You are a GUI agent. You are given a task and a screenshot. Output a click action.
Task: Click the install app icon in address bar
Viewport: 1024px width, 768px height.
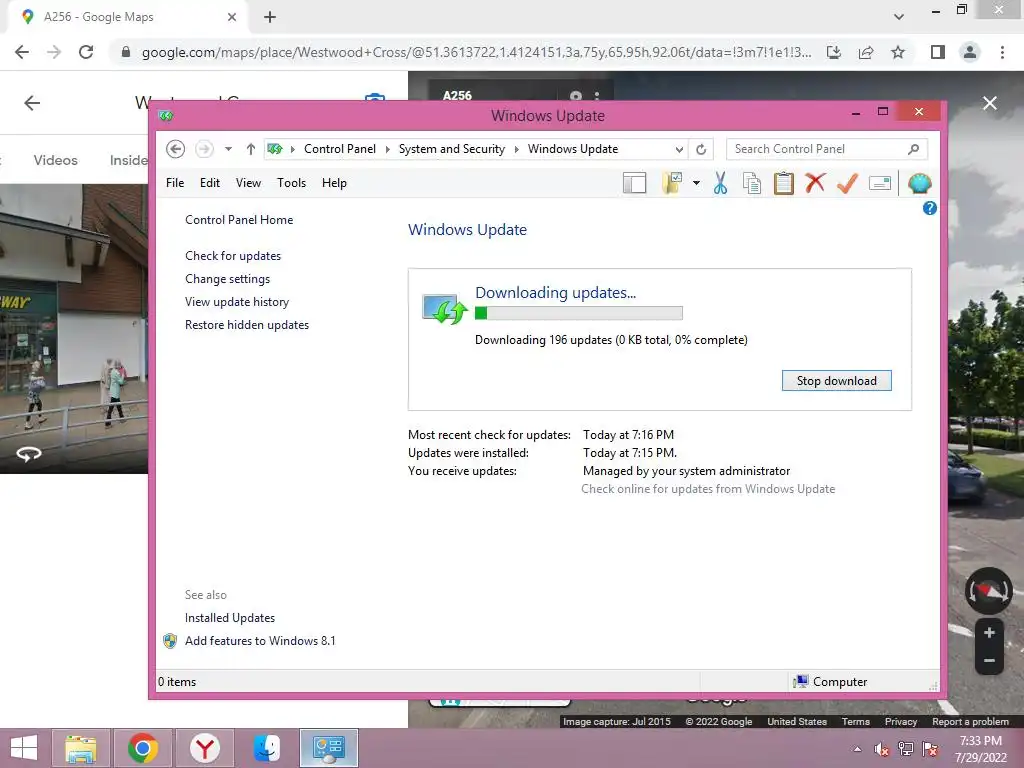click(834, 52)
